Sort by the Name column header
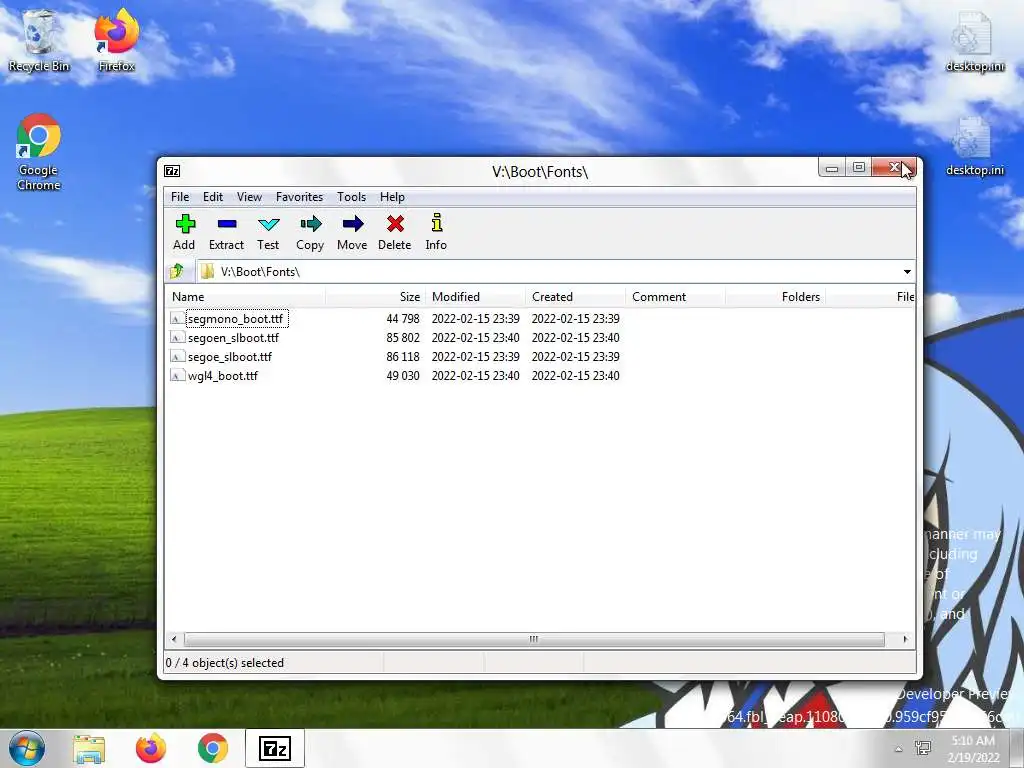 click(x=245, y=296)
